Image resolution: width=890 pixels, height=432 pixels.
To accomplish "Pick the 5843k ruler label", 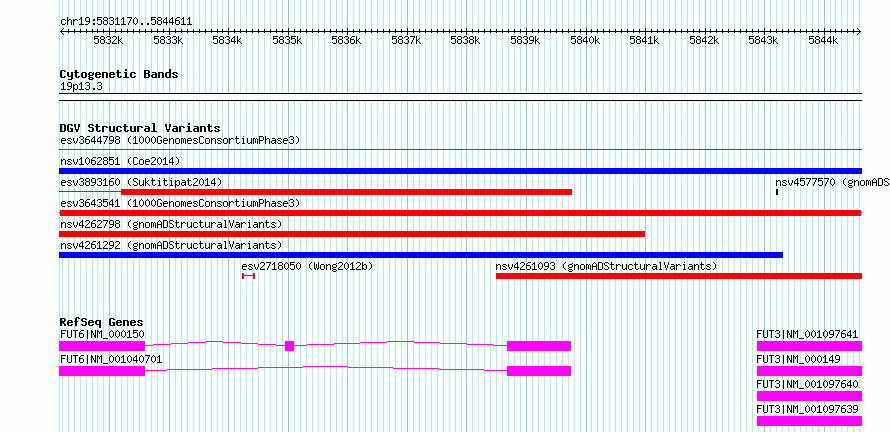I will (763, 41).
